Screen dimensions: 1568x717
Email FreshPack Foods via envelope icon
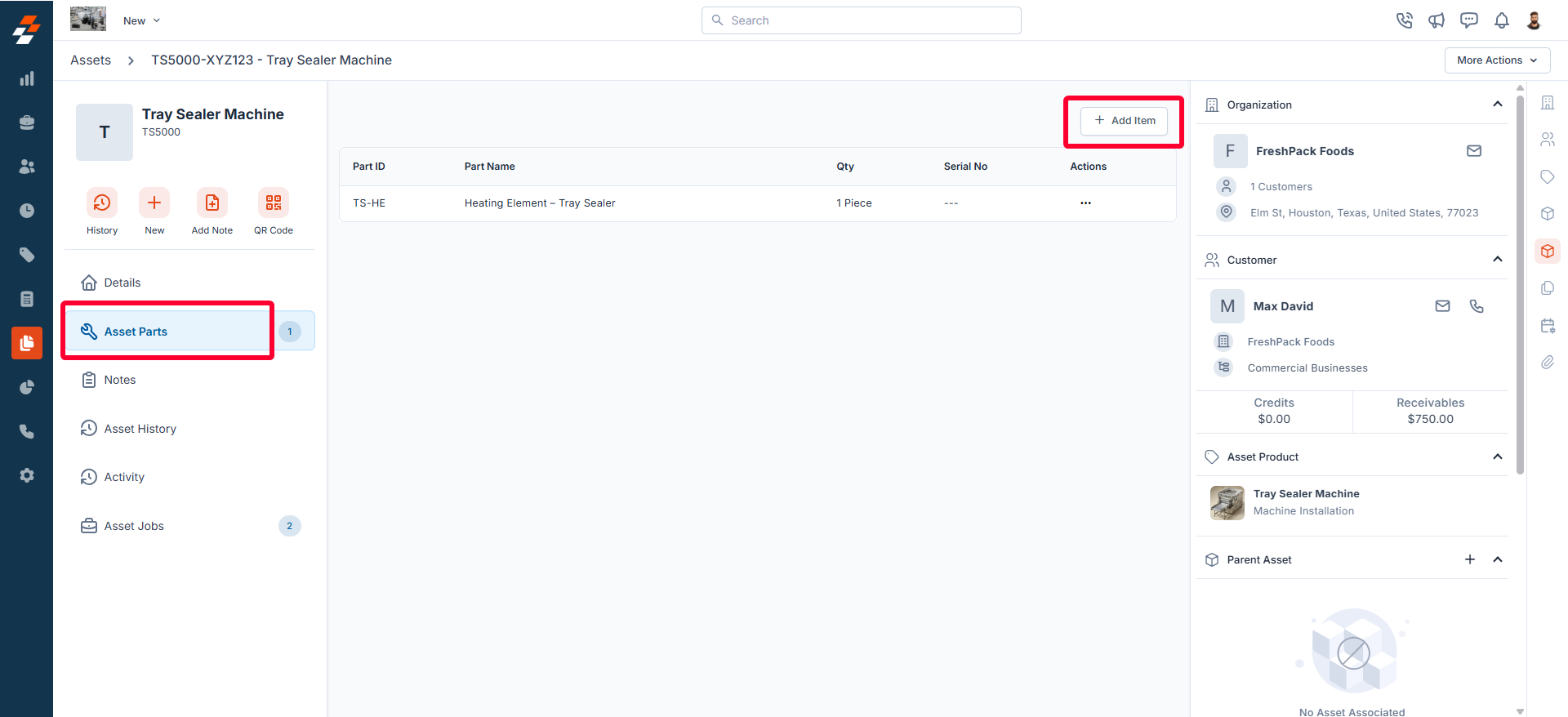1474,151
